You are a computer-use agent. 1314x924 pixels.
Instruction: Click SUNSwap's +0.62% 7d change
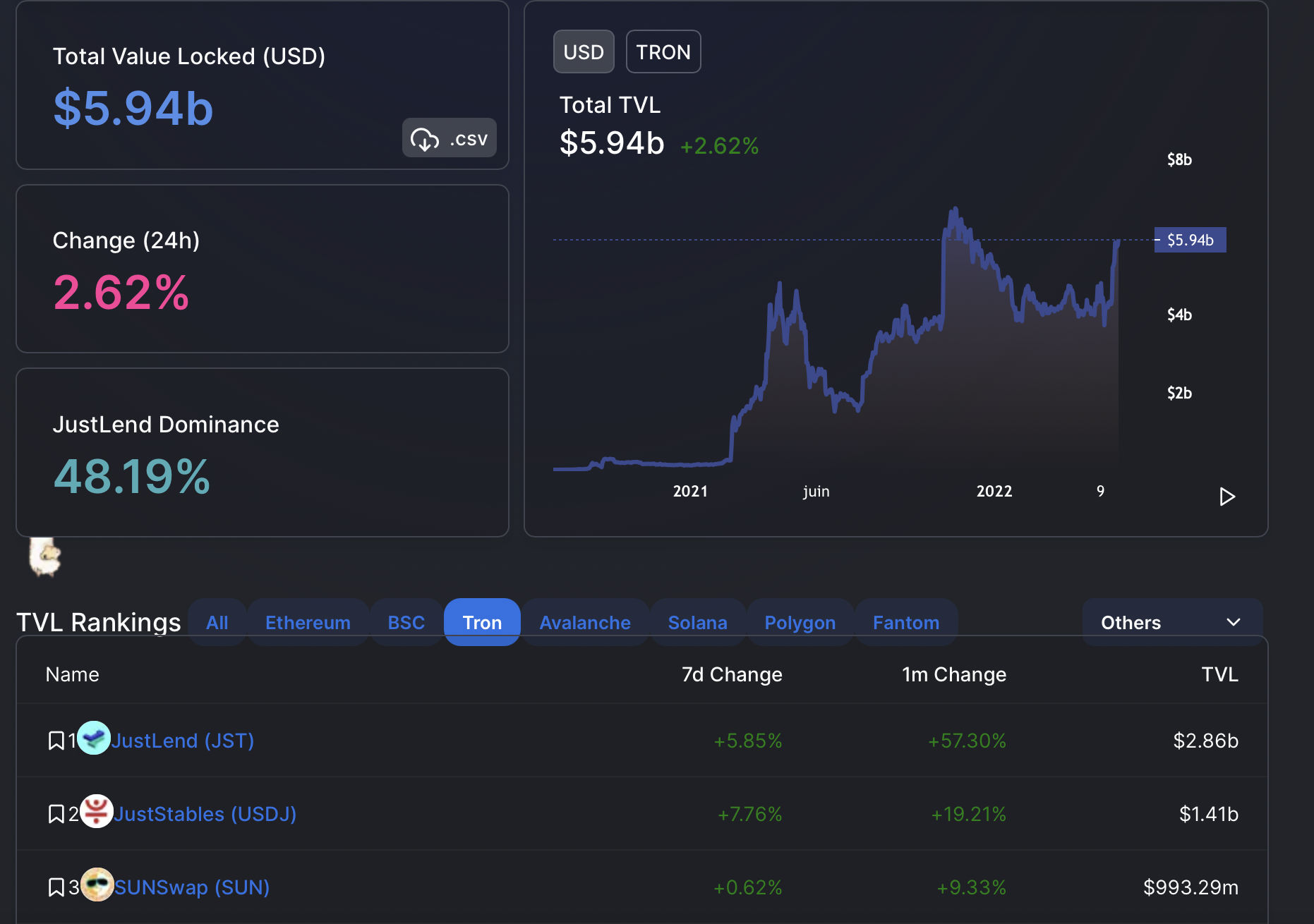click(x=748, y=887)
